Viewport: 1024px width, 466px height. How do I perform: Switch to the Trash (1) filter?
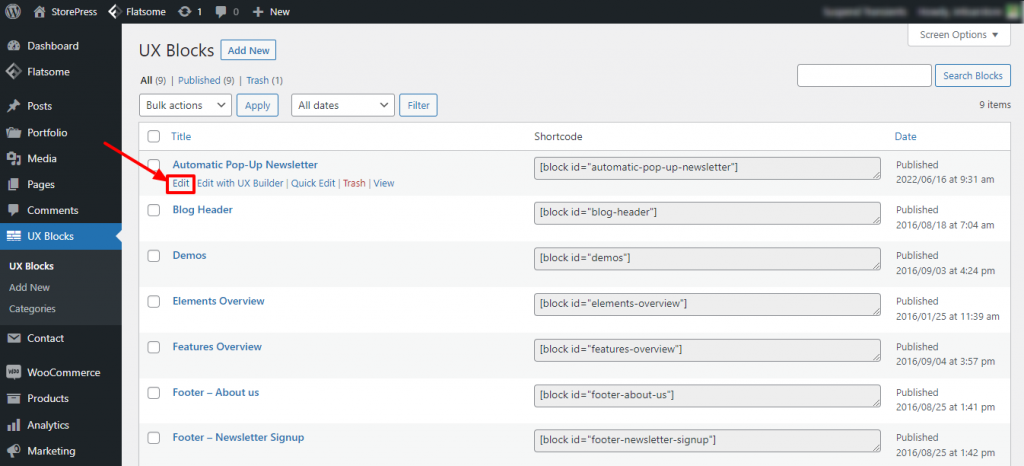[264, 80]
